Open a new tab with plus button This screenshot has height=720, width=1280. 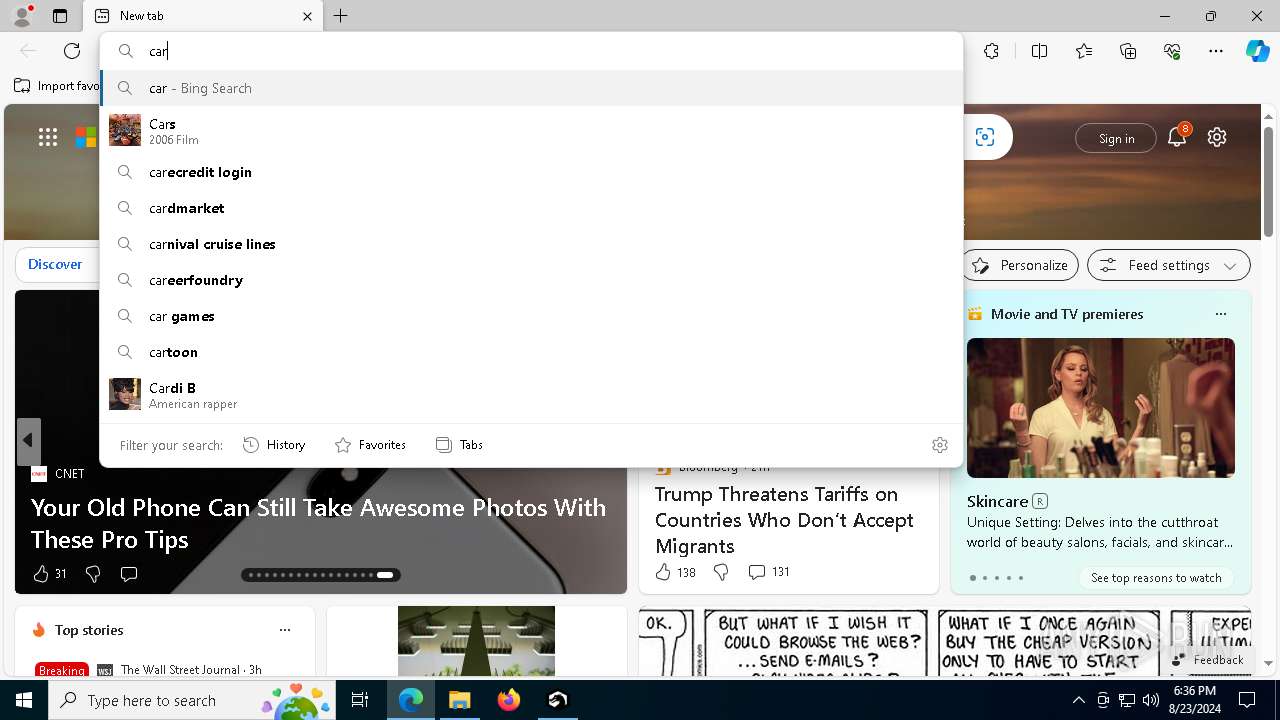[341, 16]
